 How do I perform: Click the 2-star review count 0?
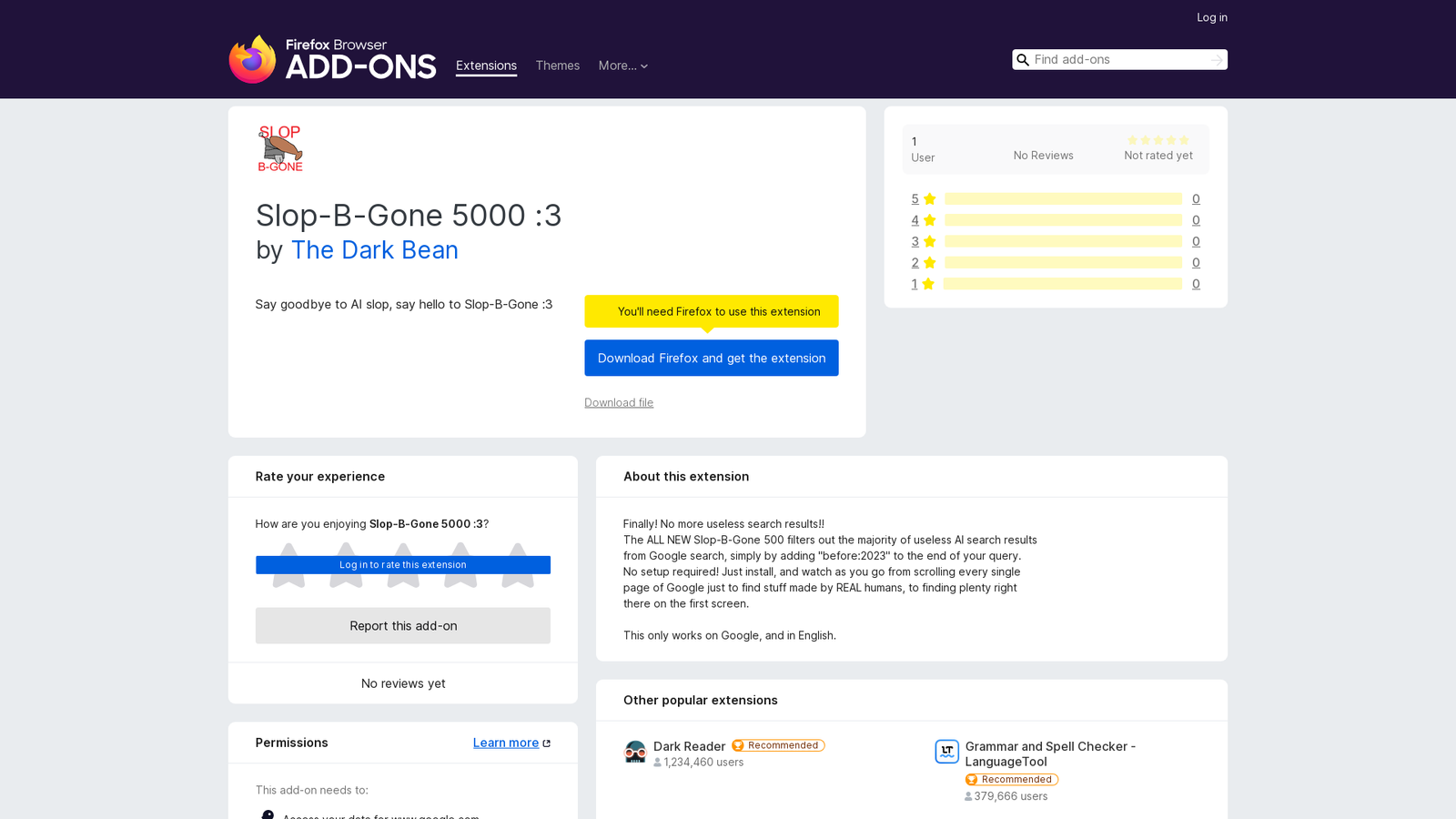(x=1196, y=263)
